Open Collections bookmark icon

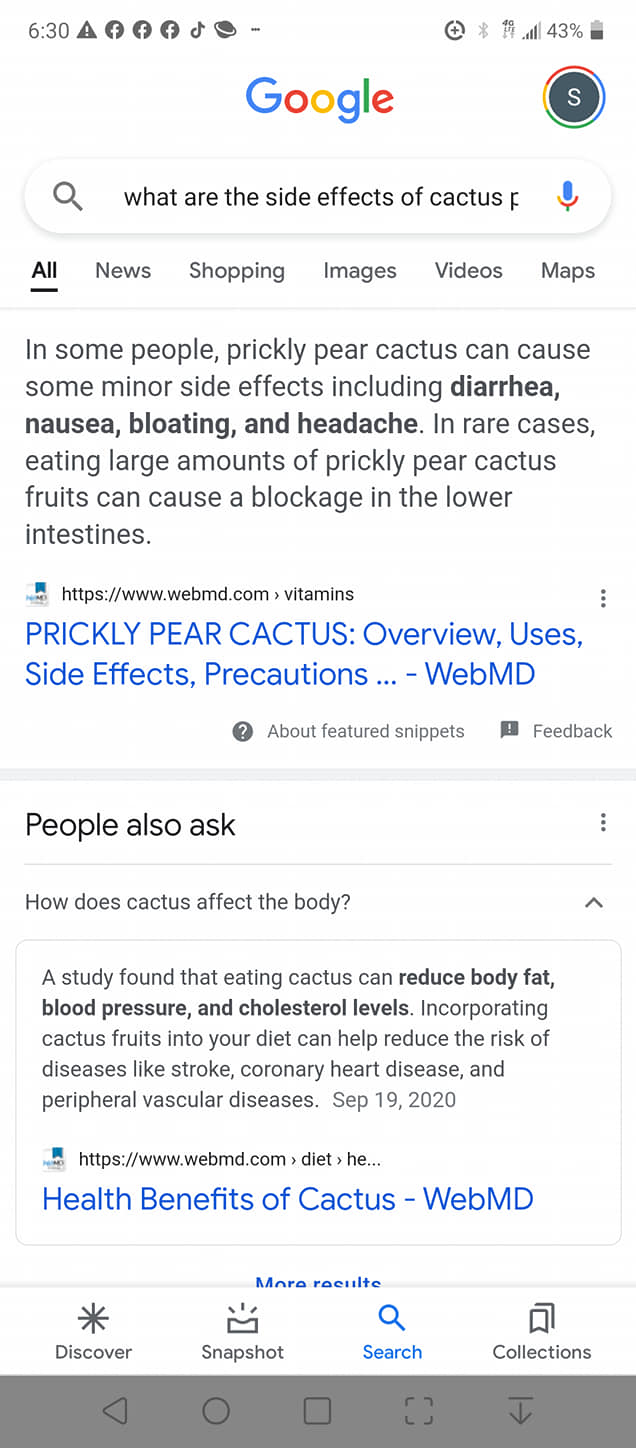pos(541,1319)
